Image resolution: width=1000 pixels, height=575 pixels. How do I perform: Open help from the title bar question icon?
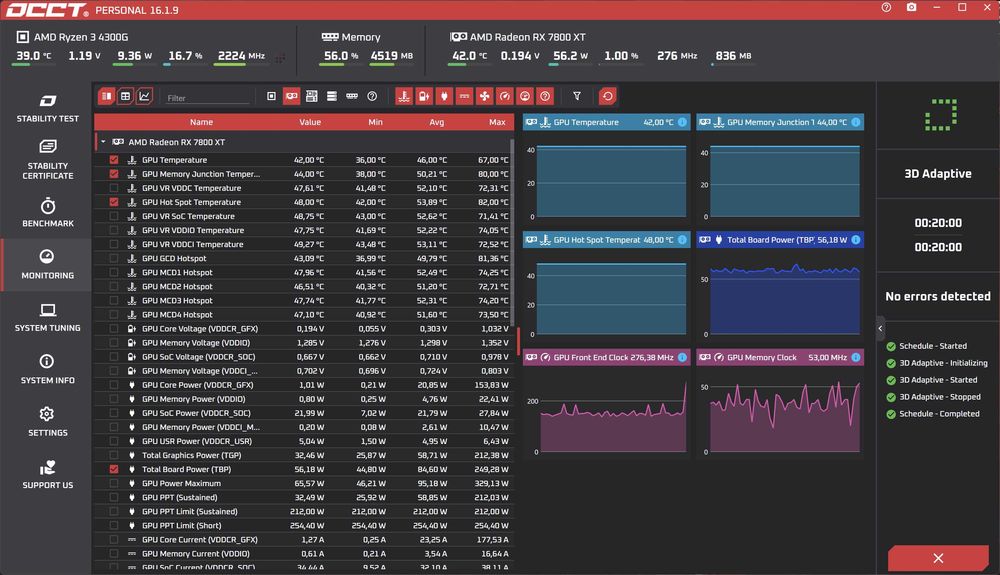coord(886,8)
